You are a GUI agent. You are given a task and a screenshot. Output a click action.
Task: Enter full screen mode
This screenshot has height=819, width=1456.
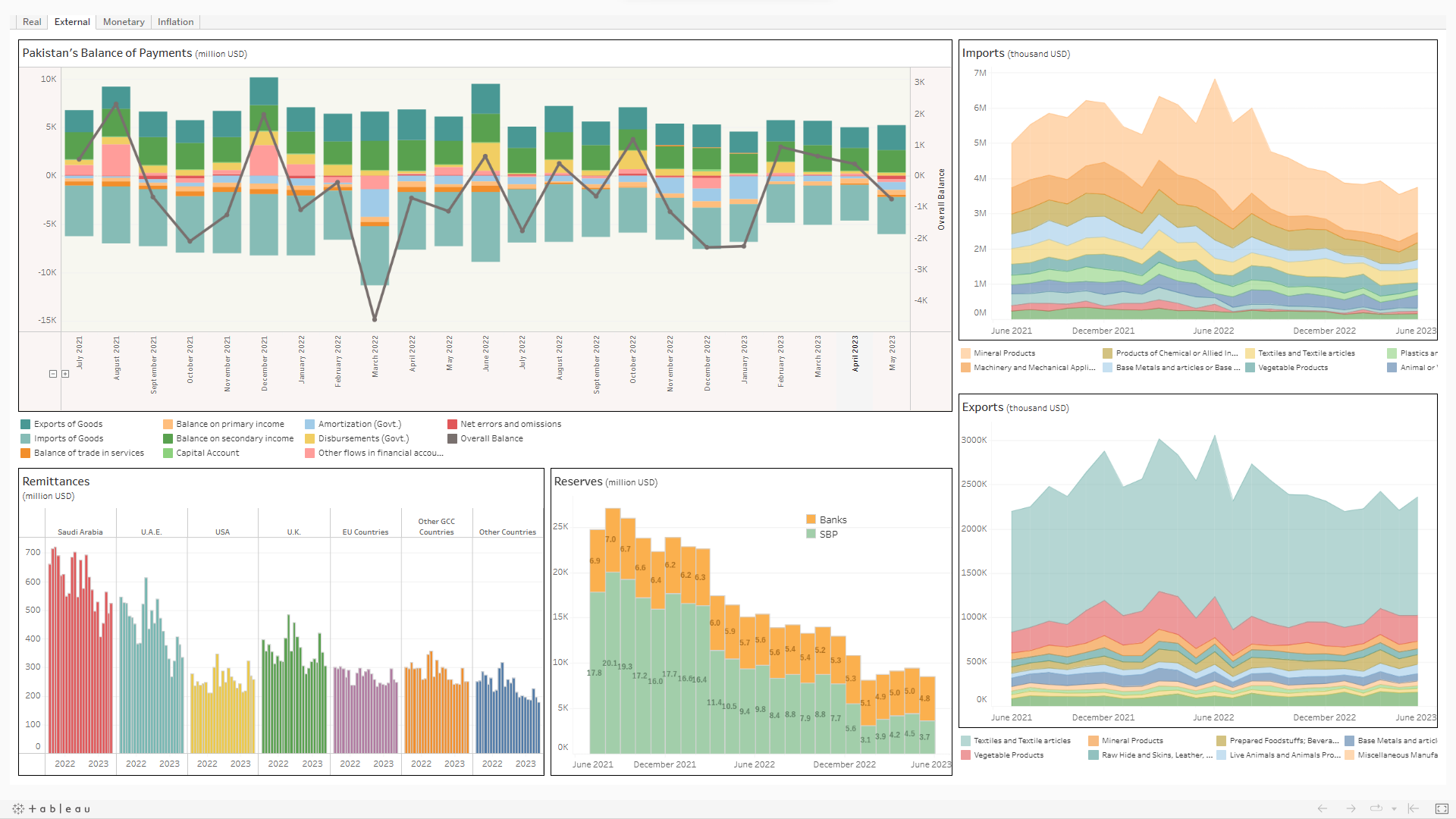point(1442,809)
